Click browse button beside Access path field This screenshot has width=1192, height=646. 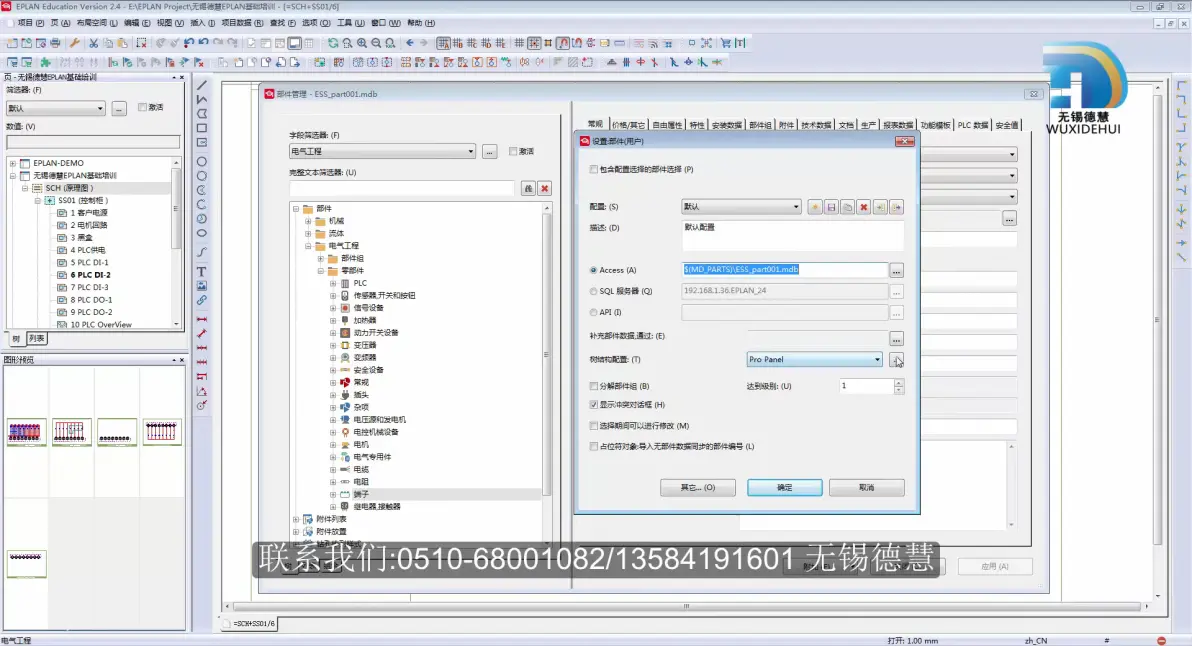click(x=896, y=271)
